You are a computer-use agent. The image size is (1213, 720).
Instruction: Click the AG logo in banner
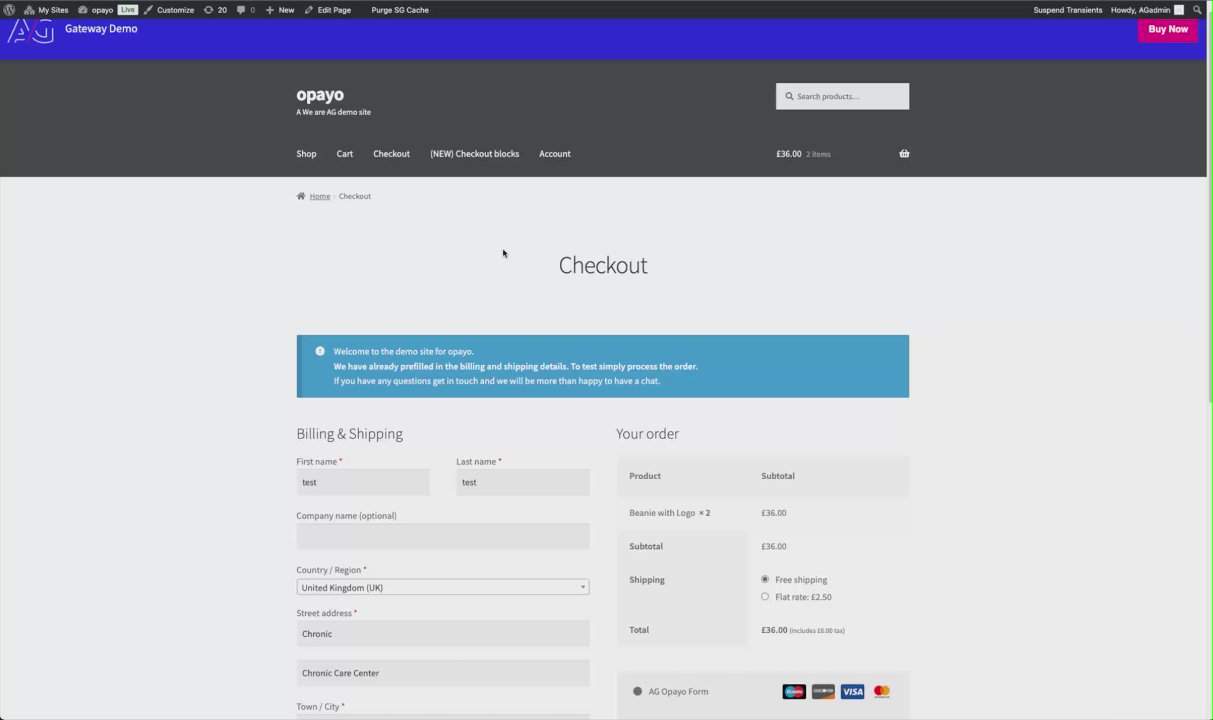click(29, 31)
